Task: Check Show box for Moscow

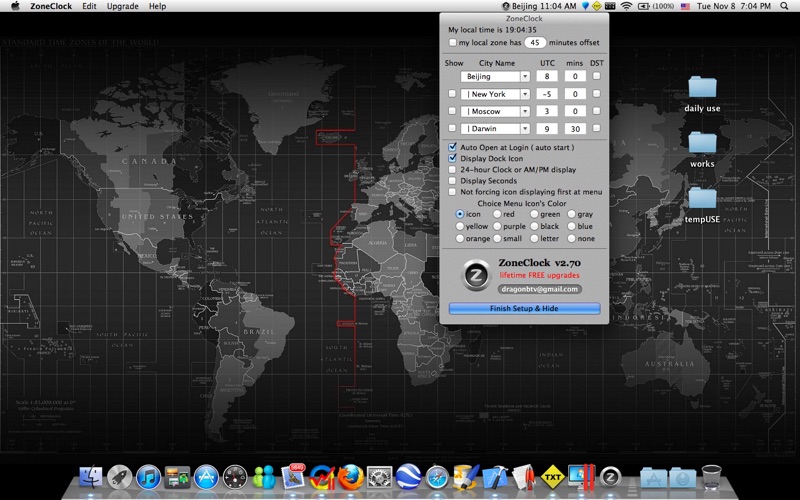Action: (x=452, y=111)
